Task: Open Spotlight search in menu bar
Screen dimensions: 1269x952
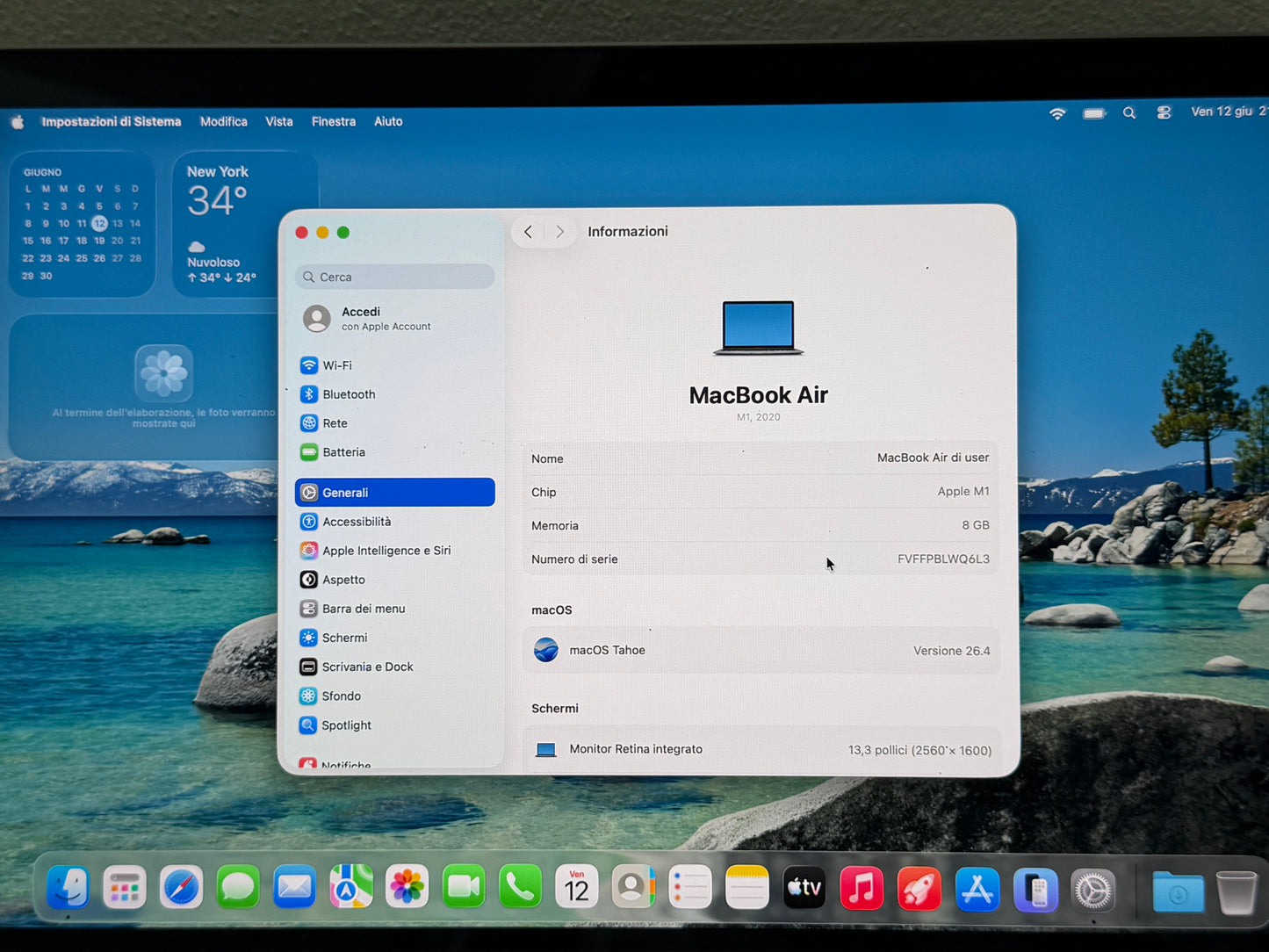Action: (x=1129, y=112)
